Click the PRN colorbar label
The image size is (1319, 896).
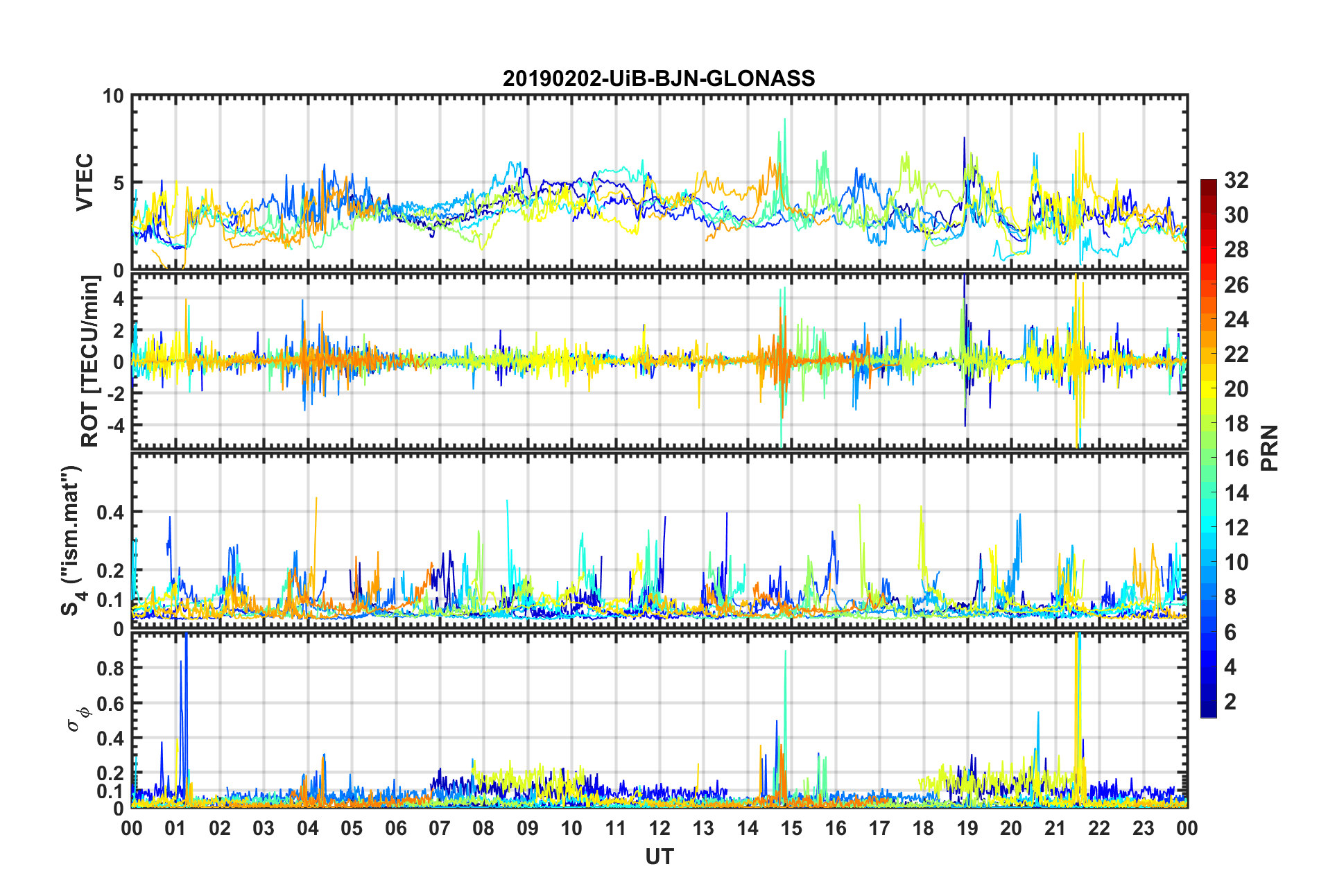(x=1269, y=448)
